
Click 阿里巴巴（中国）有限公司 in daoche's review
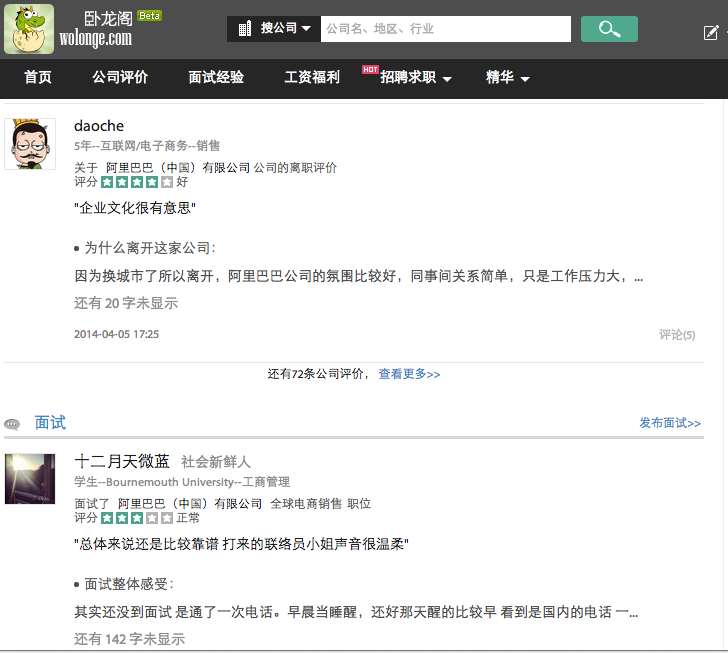coord(178,168)
